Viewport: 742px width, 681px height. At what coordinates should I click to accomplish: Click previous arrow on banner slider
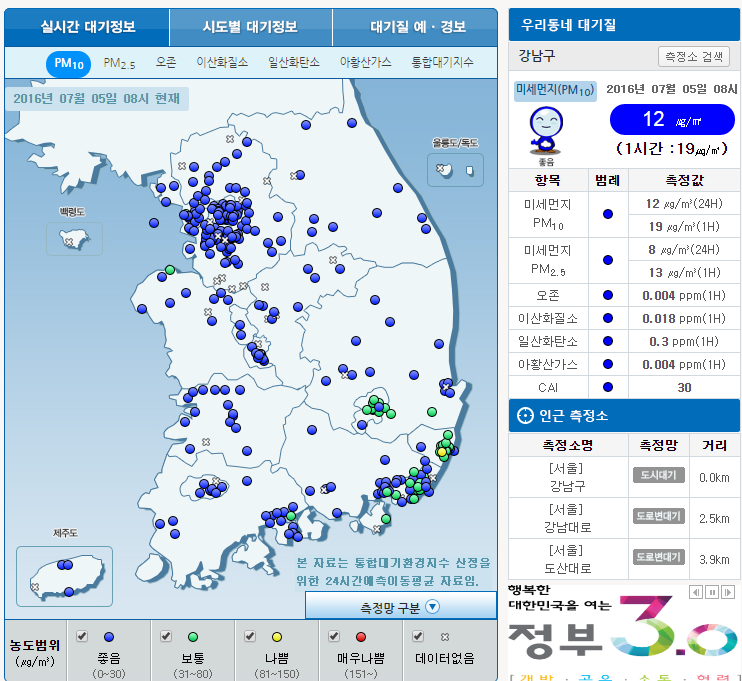698,592
